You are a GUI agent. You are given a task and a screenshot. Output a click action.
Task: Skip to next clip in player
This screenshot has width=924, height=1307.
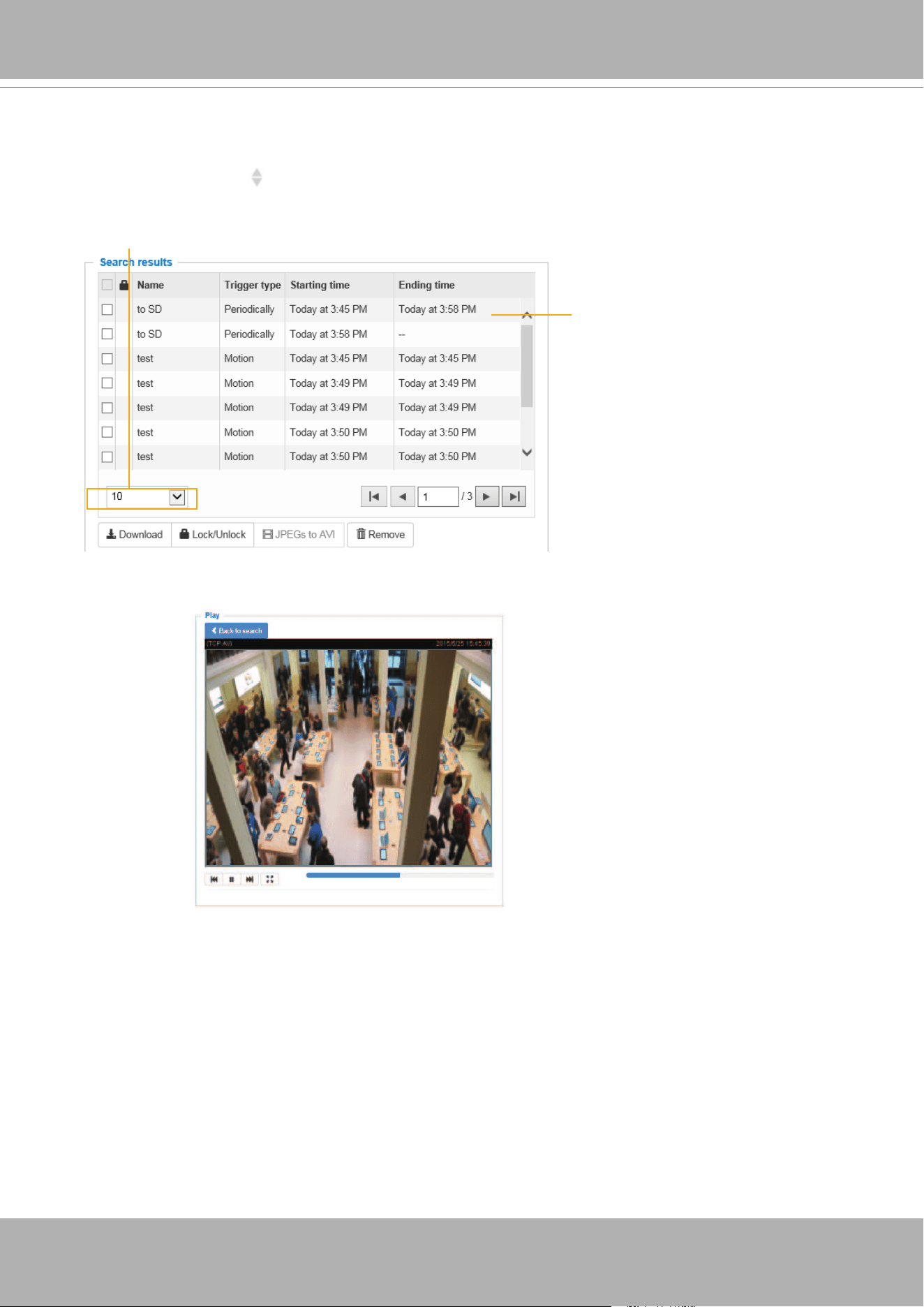[x=249, y=879]
